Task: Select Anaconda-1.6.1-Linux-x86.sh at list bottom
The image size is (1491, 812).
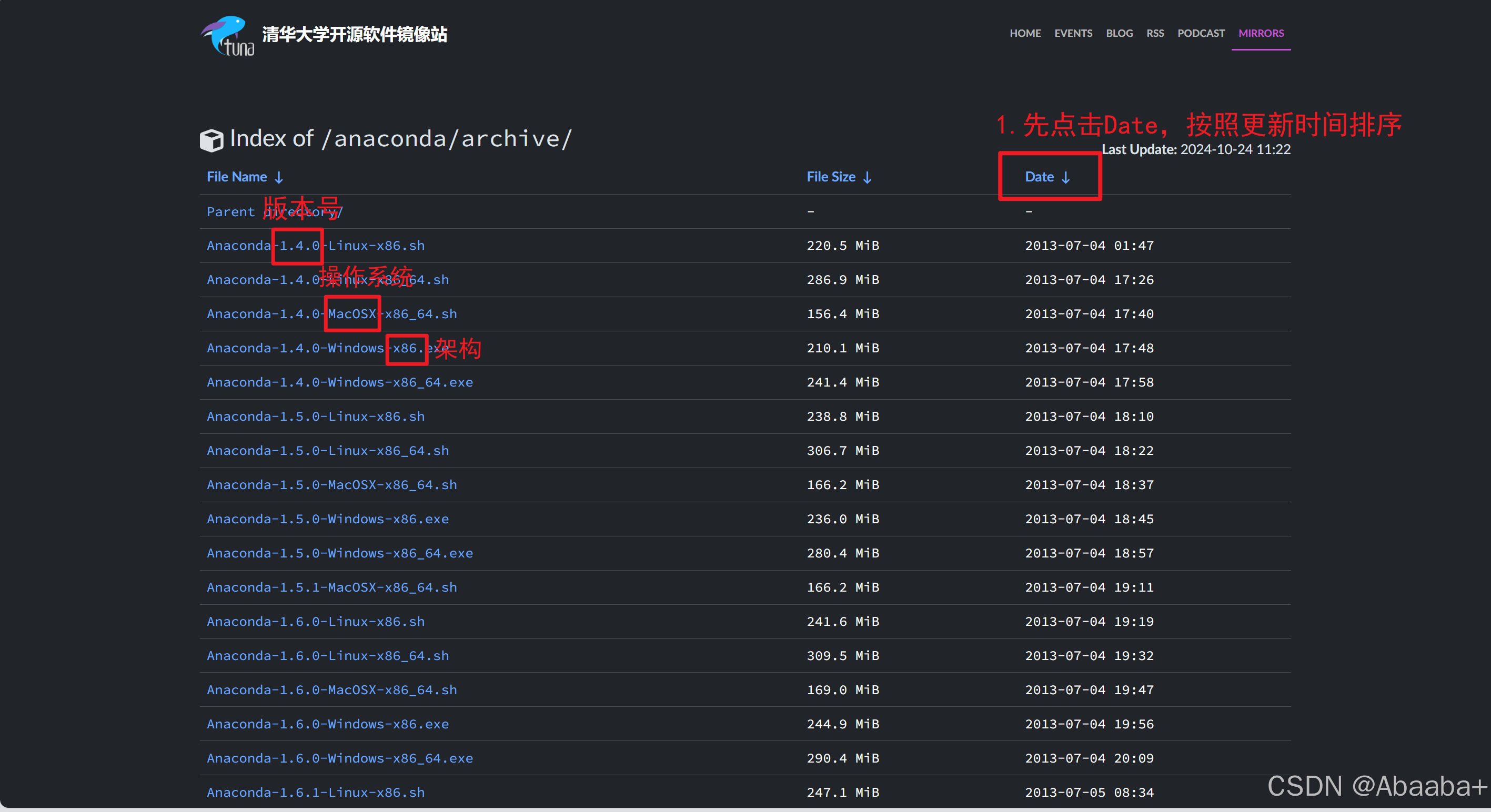Action: click(316, 791)
